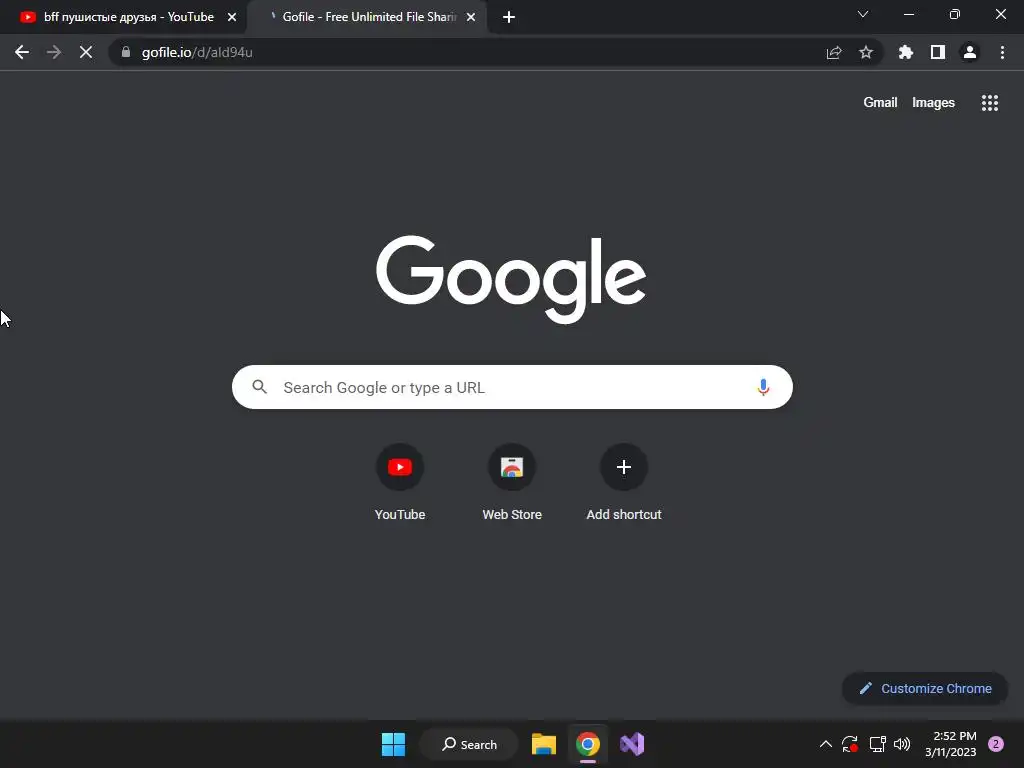Open the clock showing 2:52 PM
Viewport: 1024px width, 768px height.
[x=950, y=744]
